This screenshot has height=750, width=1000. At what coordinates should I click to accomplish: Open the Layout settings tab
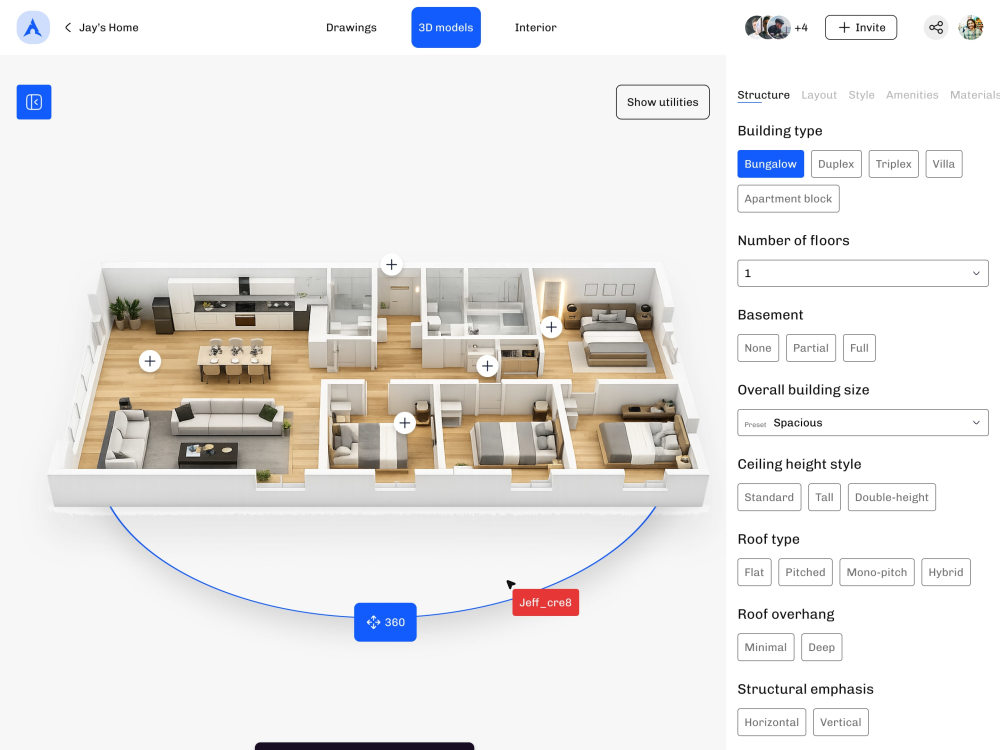click(819, 95)
